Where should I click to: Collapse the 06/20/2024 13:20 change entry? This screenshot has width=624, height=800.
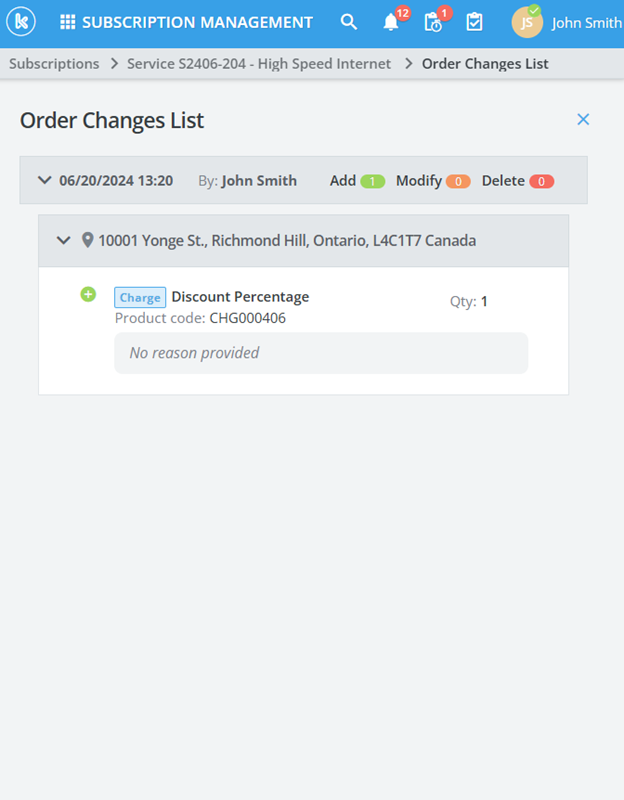click(x=44, y=181)
